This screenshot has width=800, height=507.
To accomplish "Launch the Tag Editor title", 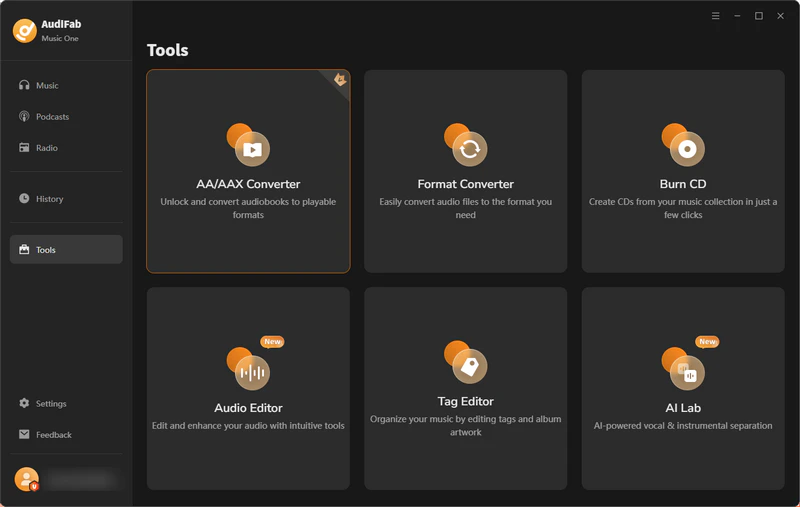I will tap(466, 401).
